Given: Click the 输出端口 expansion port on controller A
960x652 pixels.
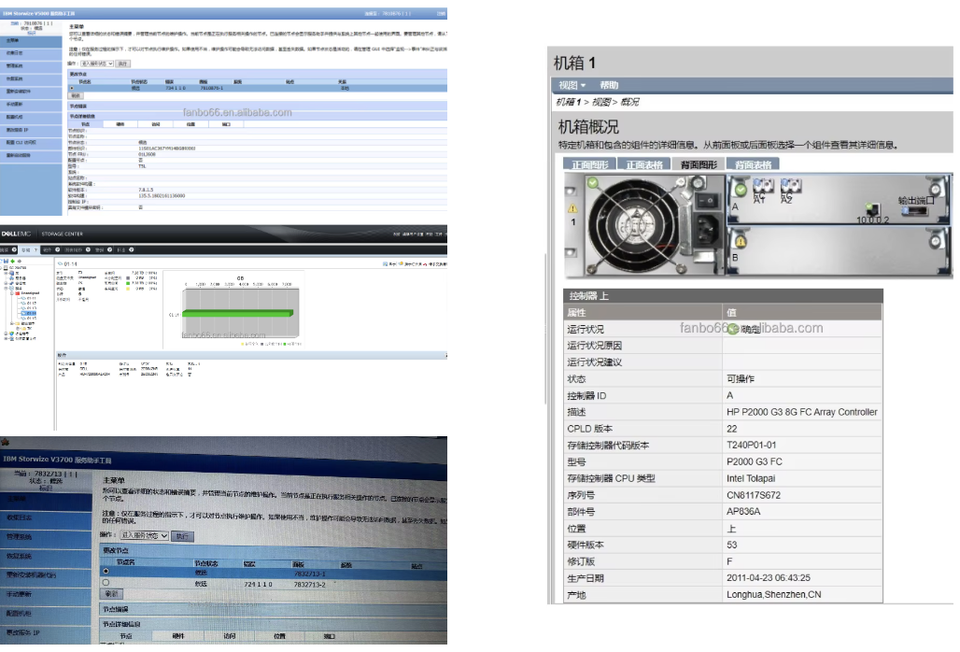Looking at the screenshot, I should tap(915, 211).
